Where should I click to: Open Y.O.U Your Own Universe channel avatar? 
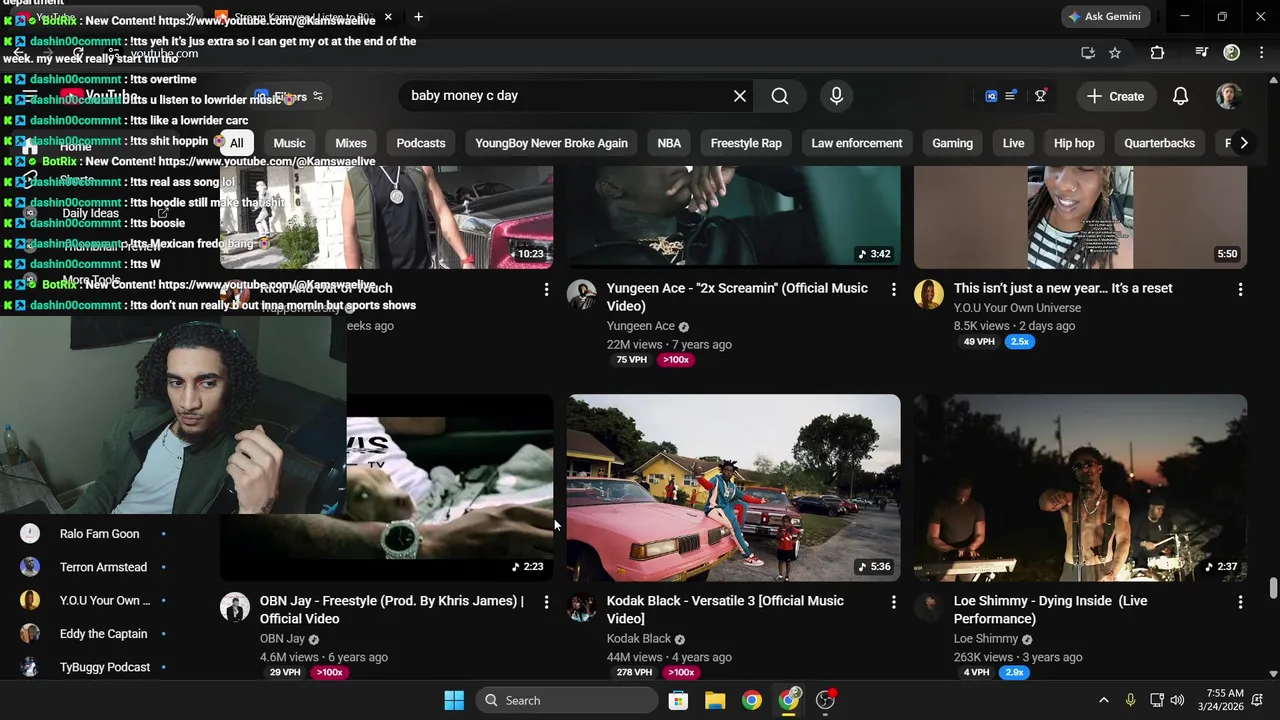coord(928,294)
